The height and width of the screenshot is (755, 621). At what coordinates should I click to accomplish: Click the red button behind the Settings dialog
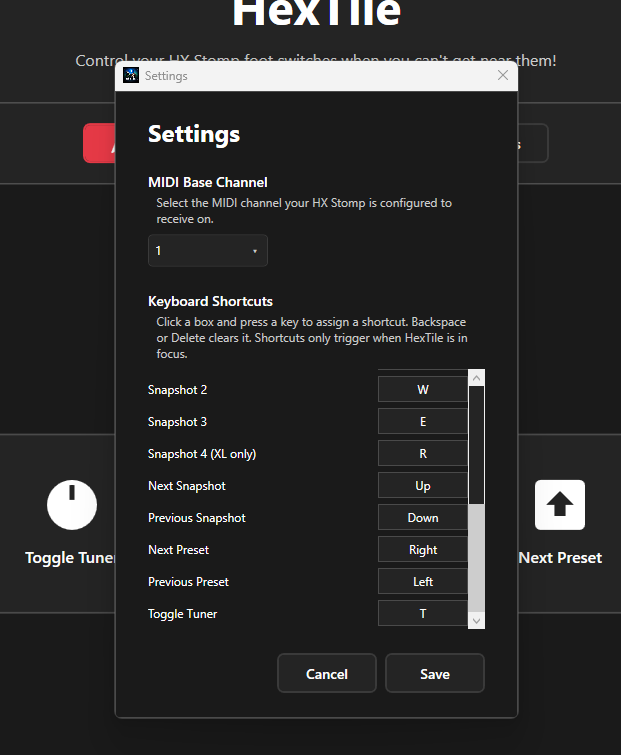tap(99, 143)
